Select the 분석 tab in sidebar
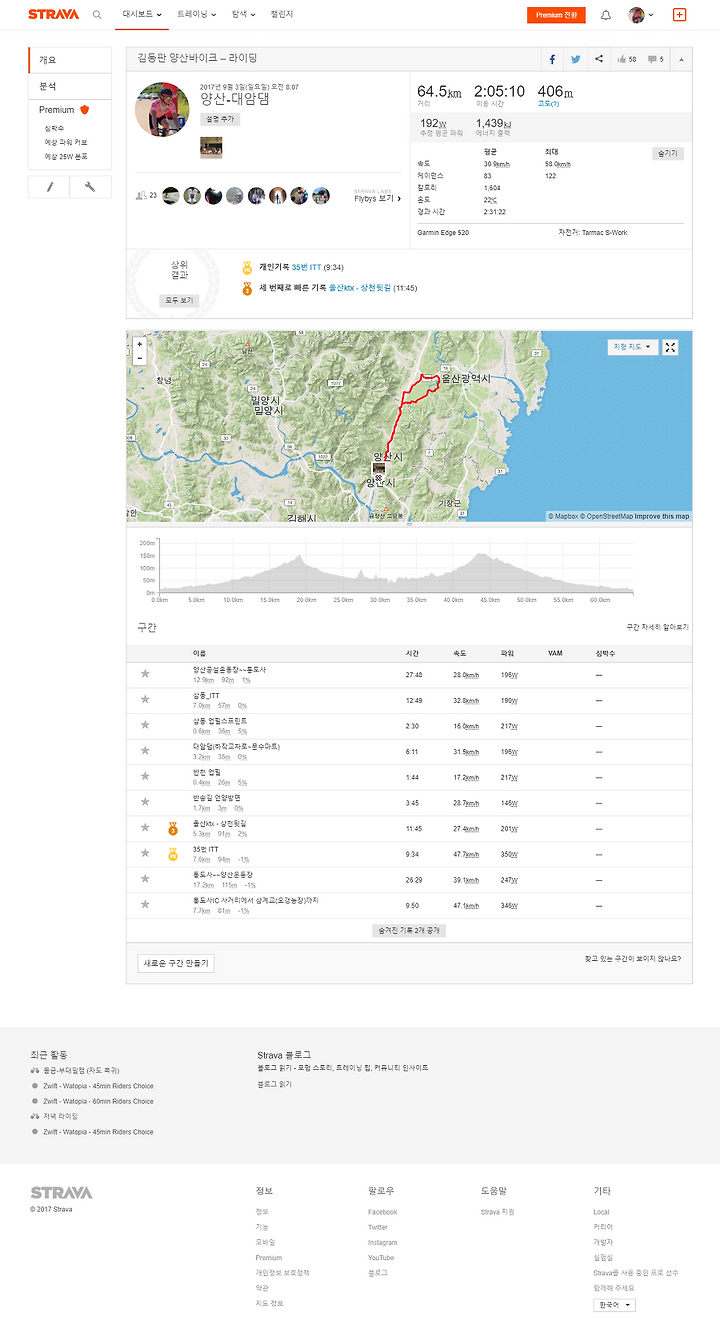The image size is (720, 1336). [x=69, y=86]
